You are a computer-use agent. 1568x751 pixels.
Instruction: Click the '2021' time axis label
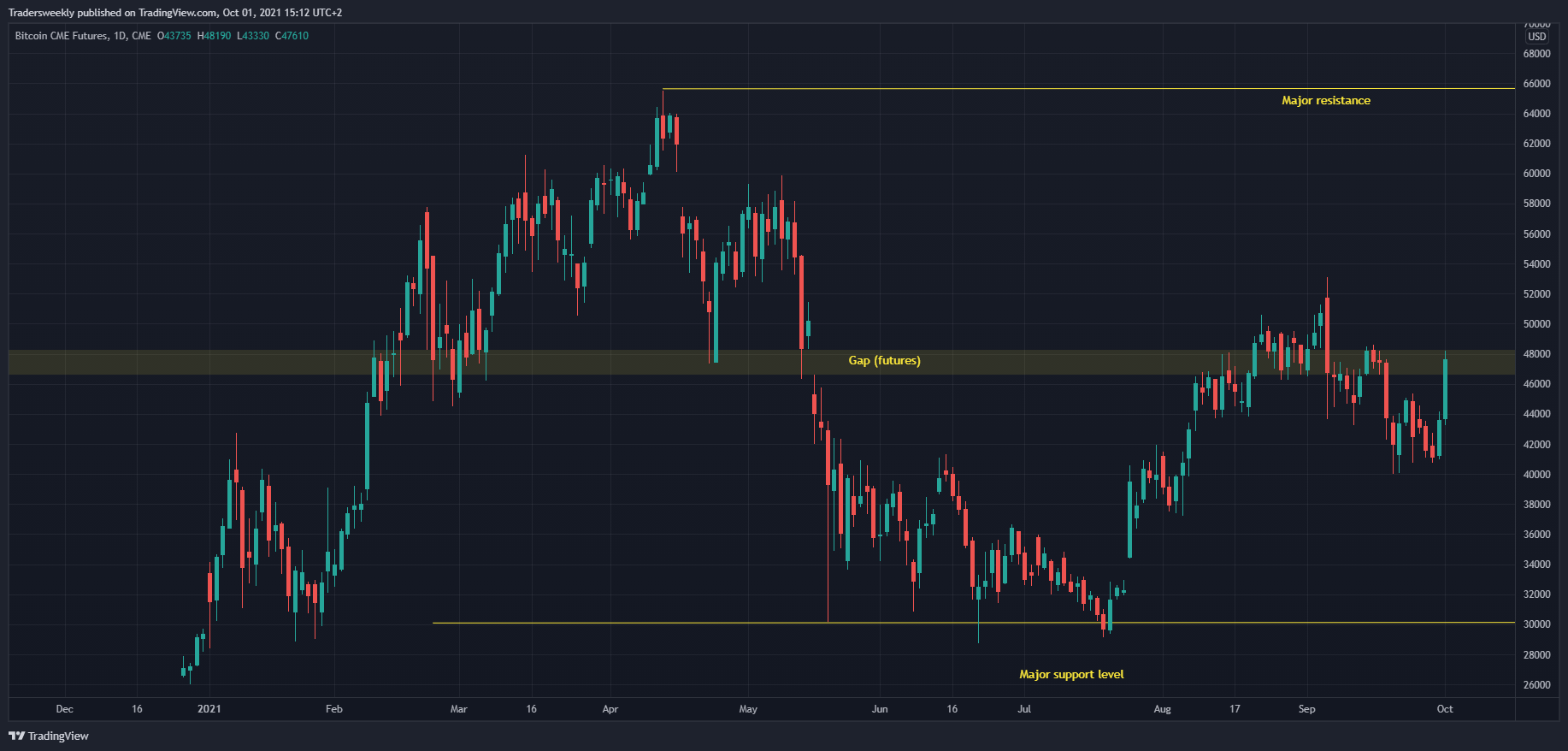click(x=209, y=709)
